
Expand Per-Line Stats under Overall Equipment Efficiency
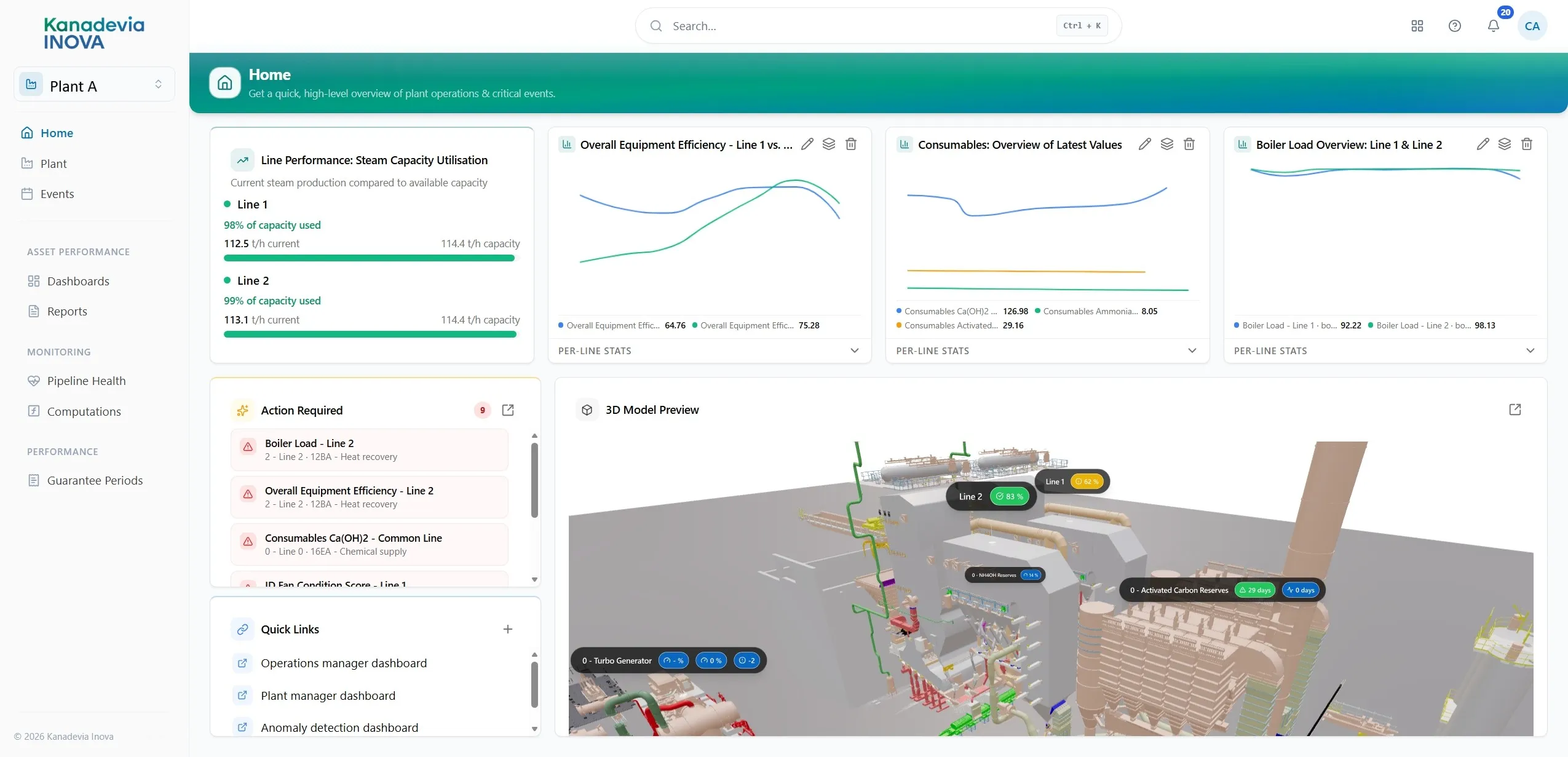(x=709, y=351)
